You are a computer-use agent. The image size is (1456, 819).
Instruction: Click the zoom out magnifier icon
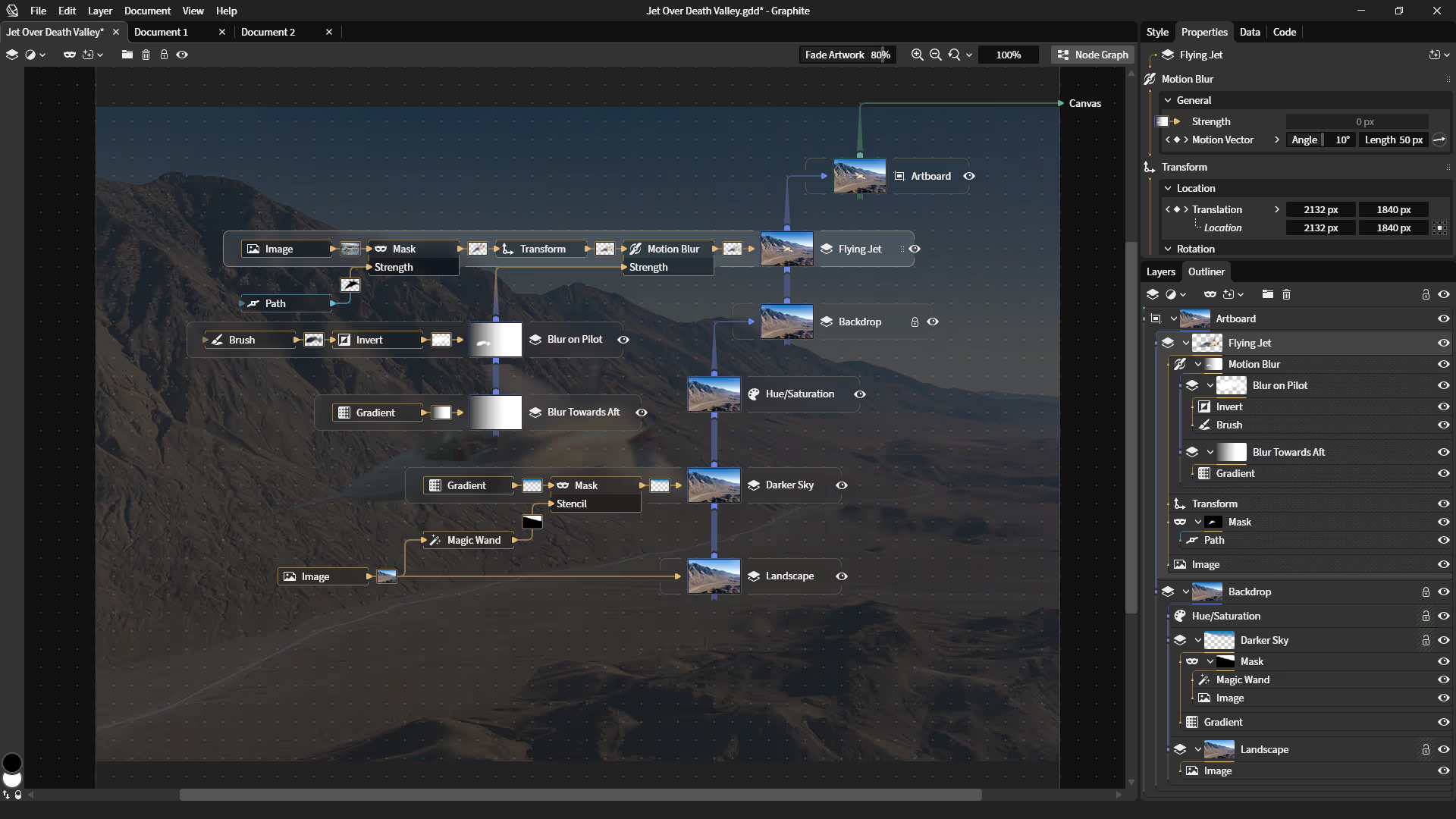[x=935, y=55]
